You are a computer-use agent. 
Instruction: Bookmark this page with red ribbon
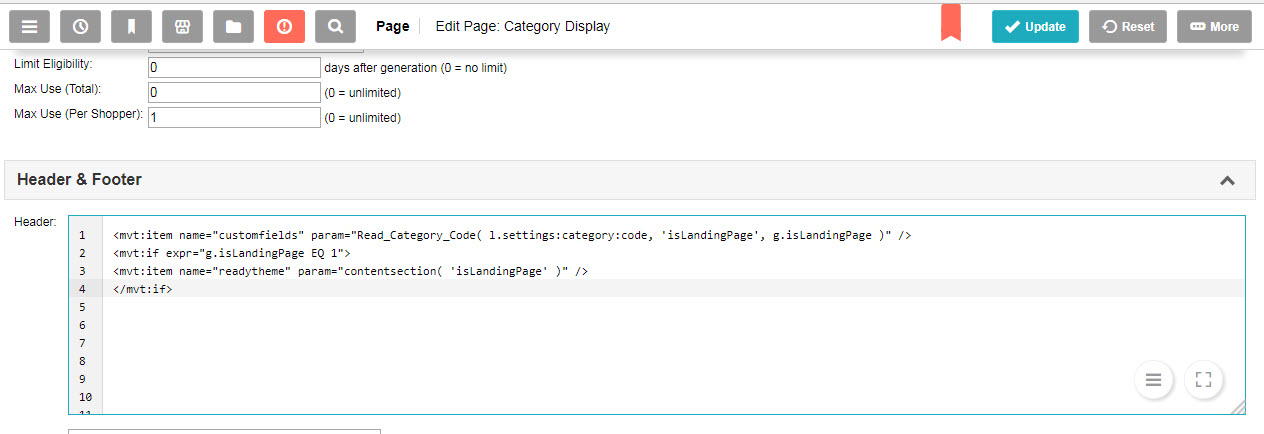950,23
